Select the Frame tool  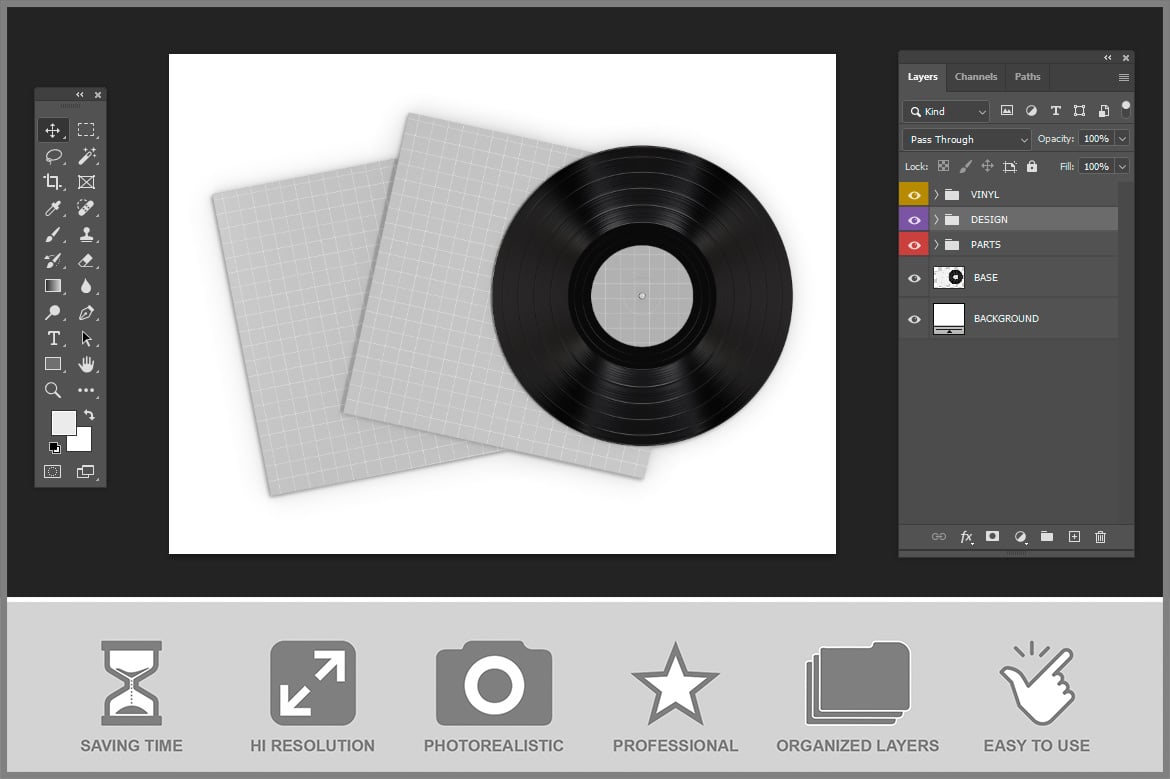87,182
